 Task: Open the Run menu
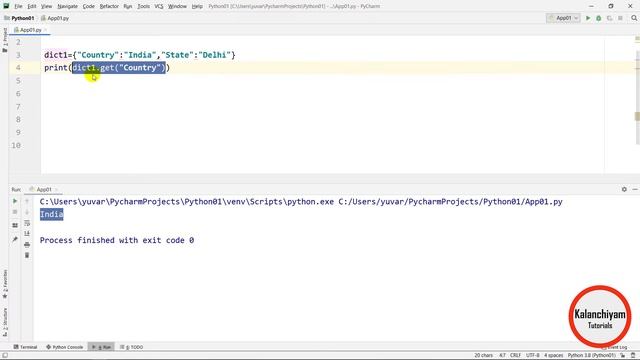(x=128, y=6)
